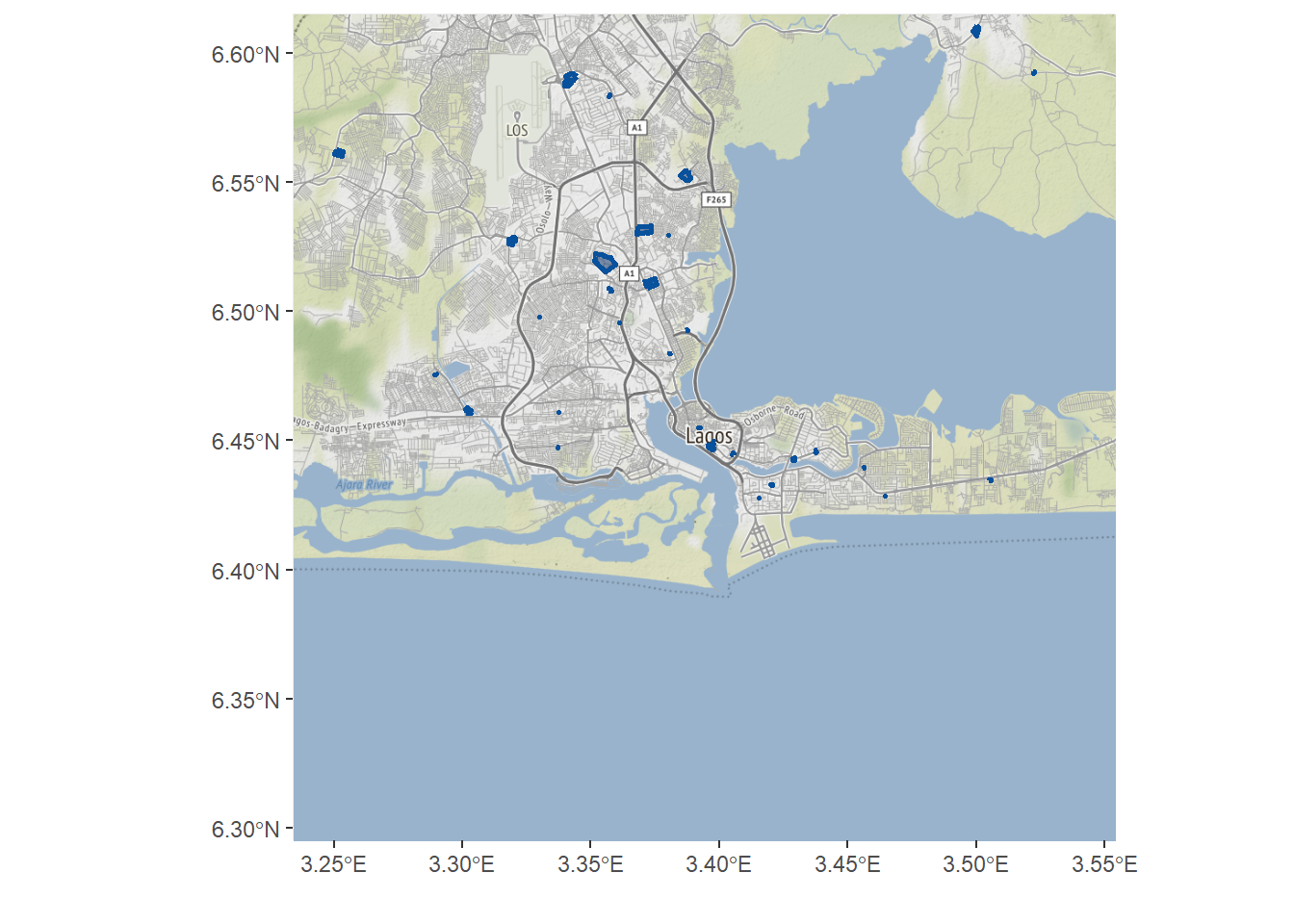This screenshot has width=1294, height=924.
Task: Select the Lagos city label
Action: tap(709, 436)
